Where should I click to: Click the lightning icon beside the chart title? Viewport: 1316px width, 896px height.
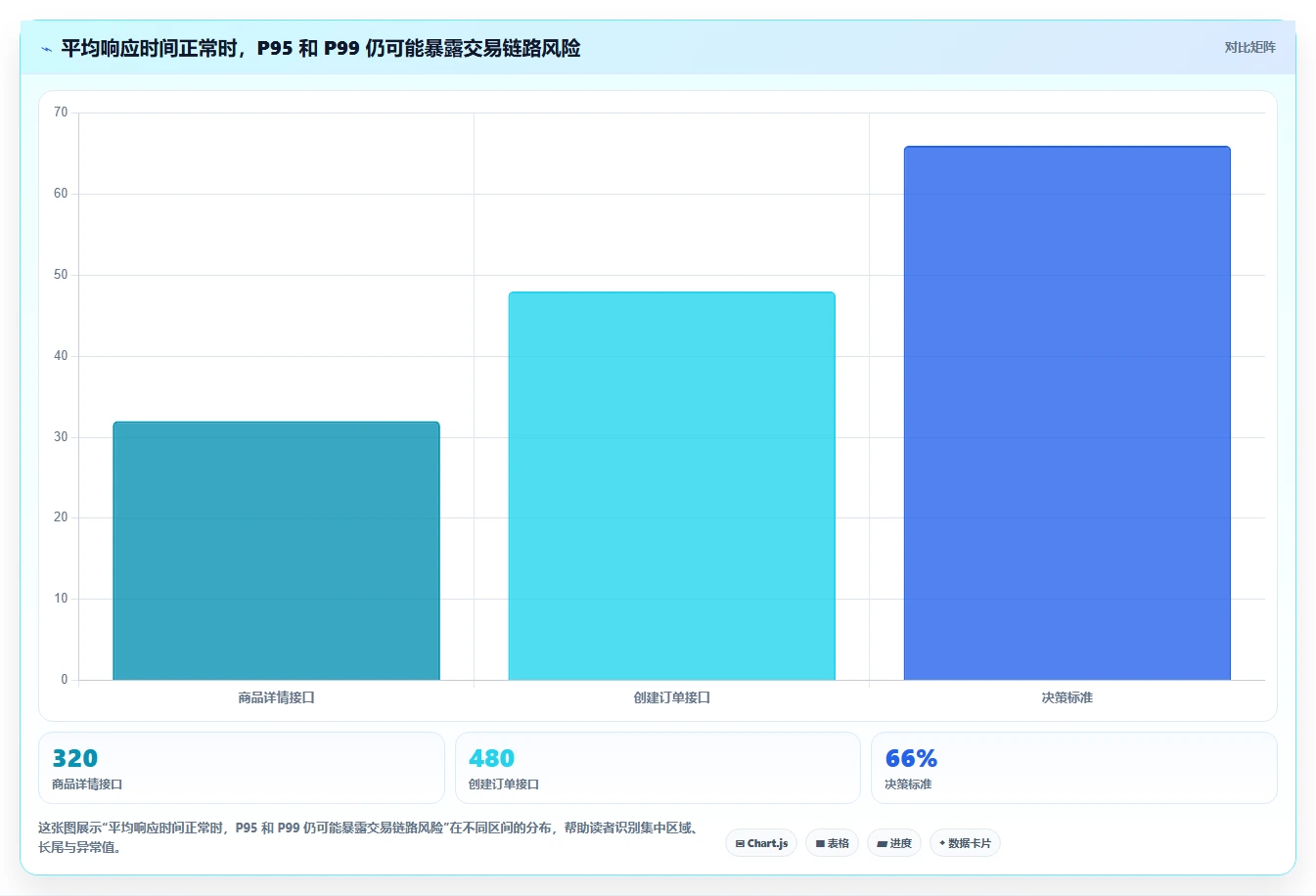coord(46,49)
